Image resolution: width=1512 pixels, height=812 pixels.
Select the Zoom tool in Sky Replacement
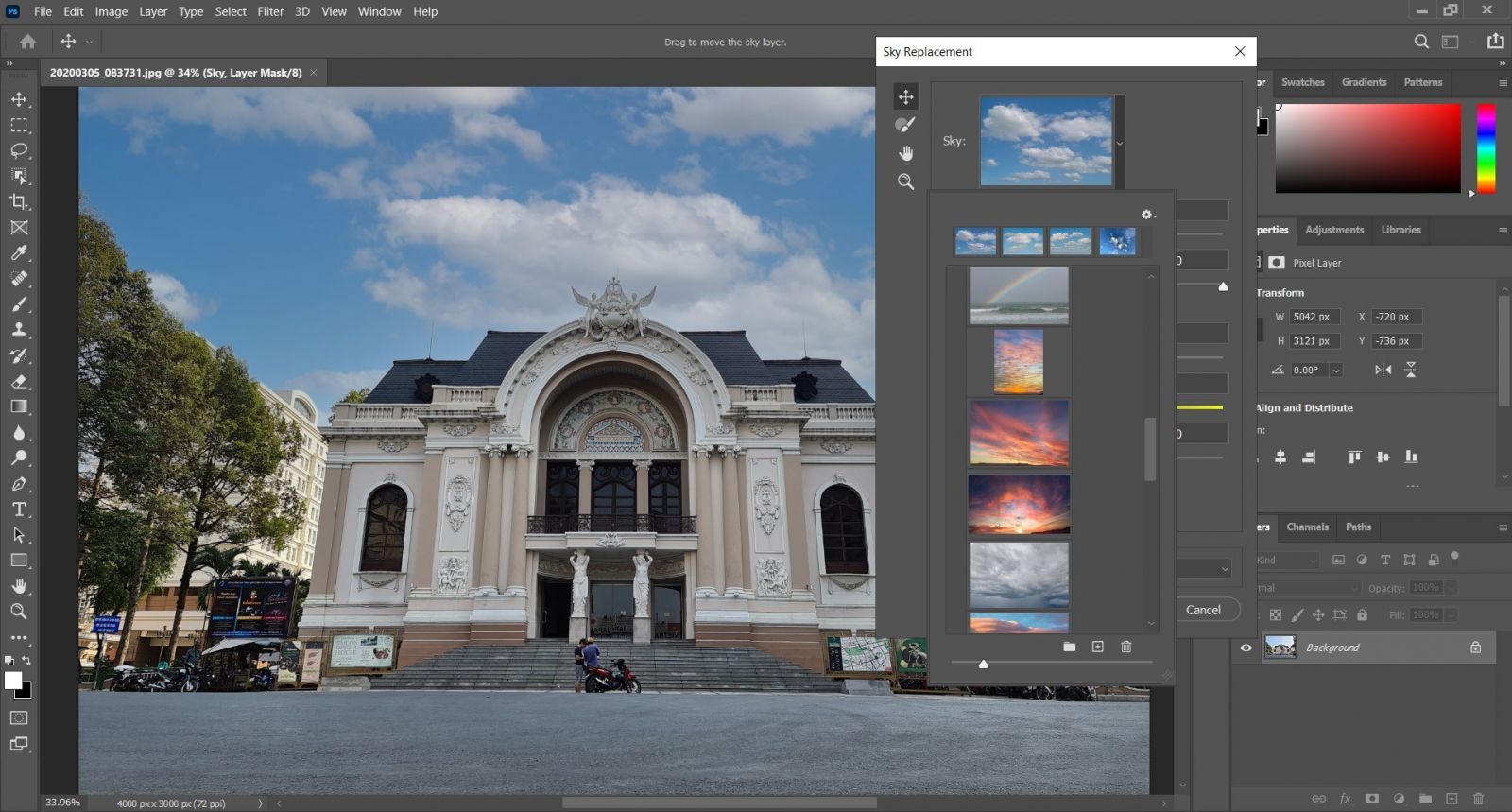905,181
